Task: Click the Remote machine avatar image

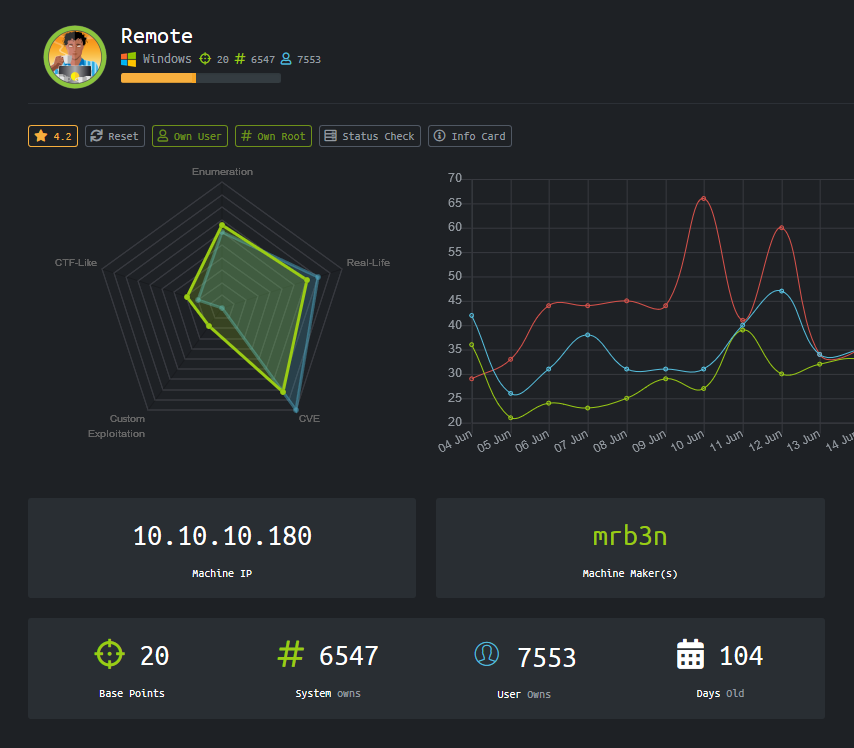Action: point(75,57)
